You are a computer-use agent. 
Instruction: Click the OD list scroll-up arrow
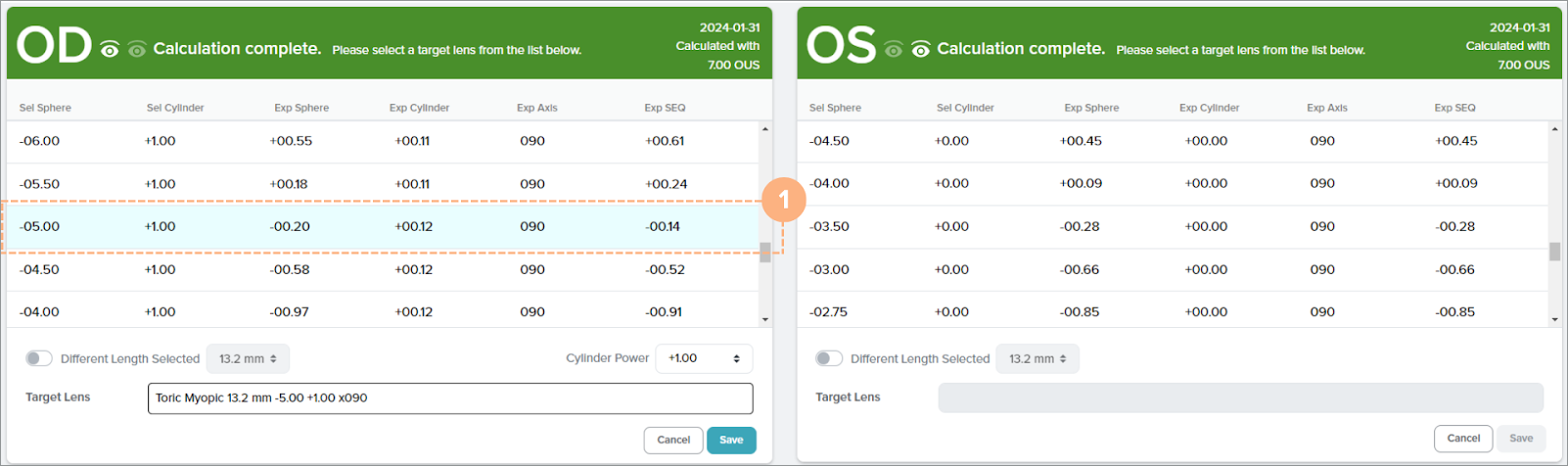click(764, 129)
